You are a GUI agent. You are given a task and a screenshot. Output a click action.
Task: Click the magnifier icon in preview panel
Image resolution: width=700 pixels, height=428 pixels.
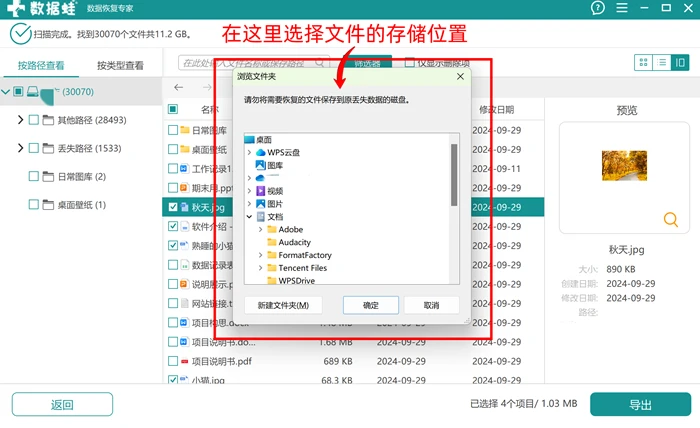click(671, 219)
